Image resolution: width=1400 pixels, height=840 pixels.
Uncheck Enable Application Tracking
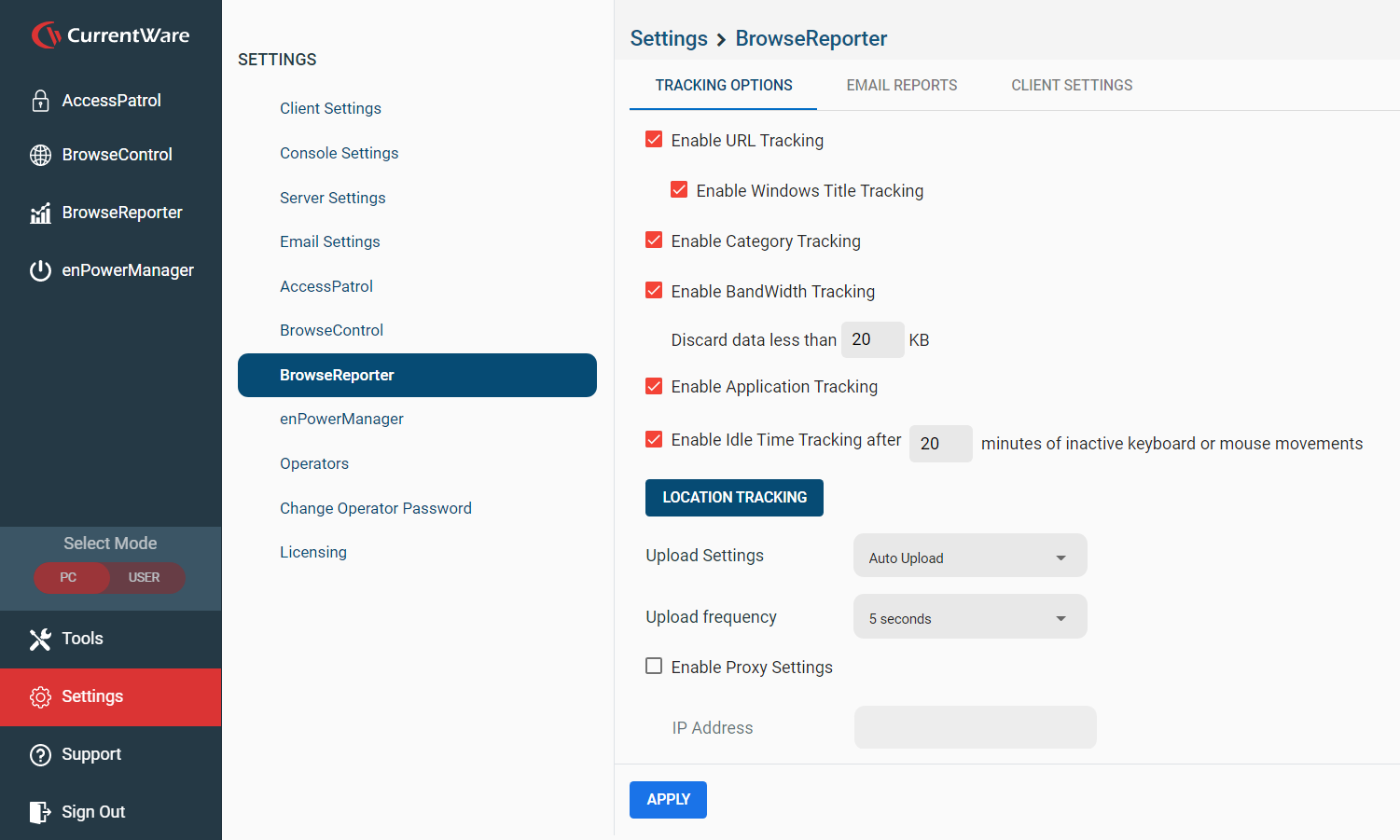click(x=654, y=386)
